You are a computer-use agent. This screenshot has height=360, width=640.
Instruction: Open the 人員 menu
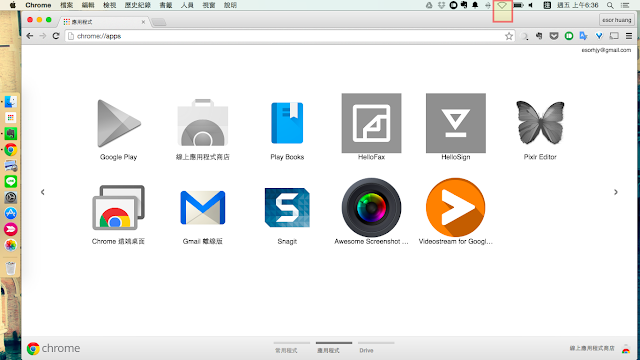pos(187,5)
